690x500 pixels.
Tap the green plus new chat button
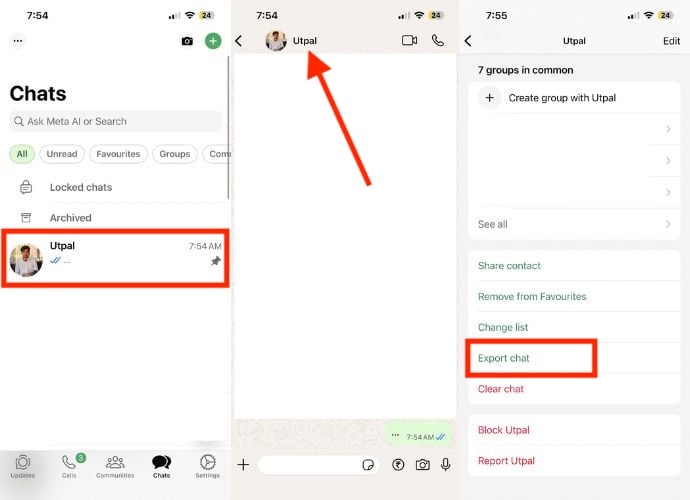pos(213,41)
